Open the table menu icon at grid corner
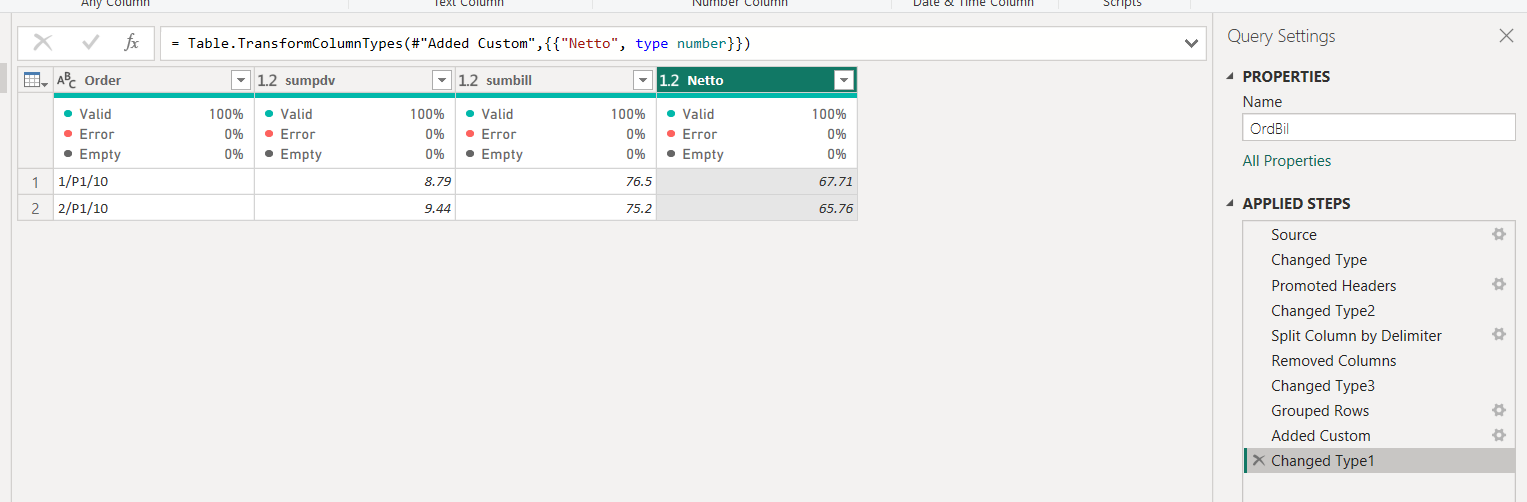Image resolution: width=1527 pixels, height=502 pixels. 35,80
